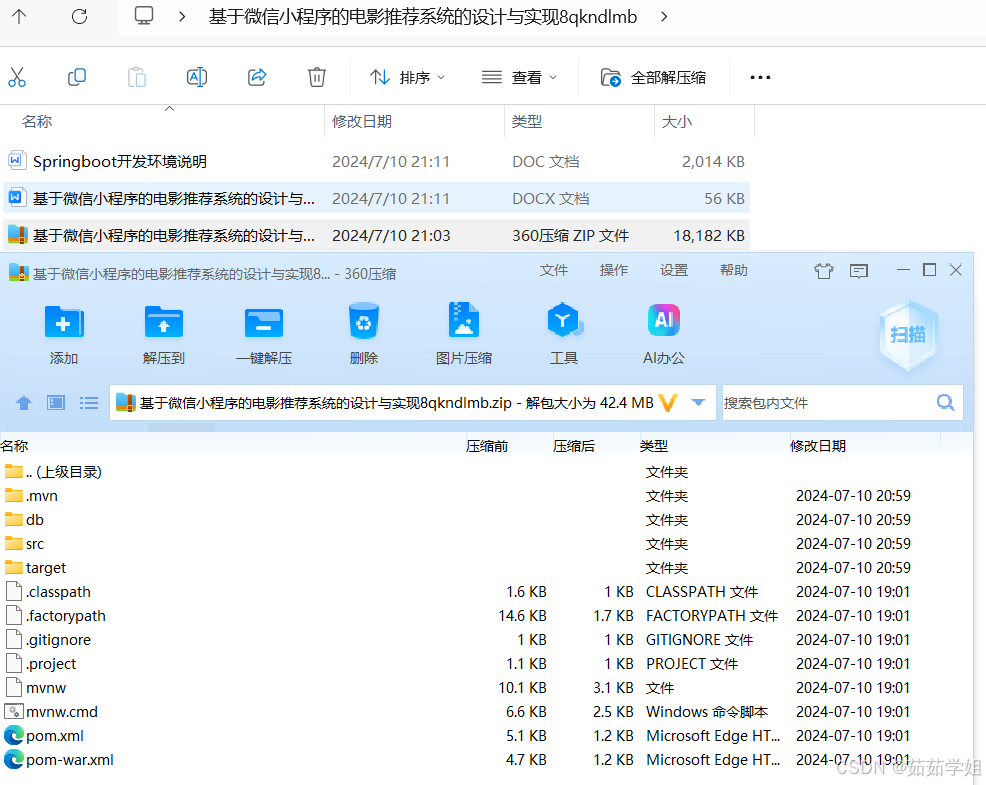Screen dimensions: 986x785
Task: Open 排序 sort dropdown in Explorer
Action: (x=407, y=77)
